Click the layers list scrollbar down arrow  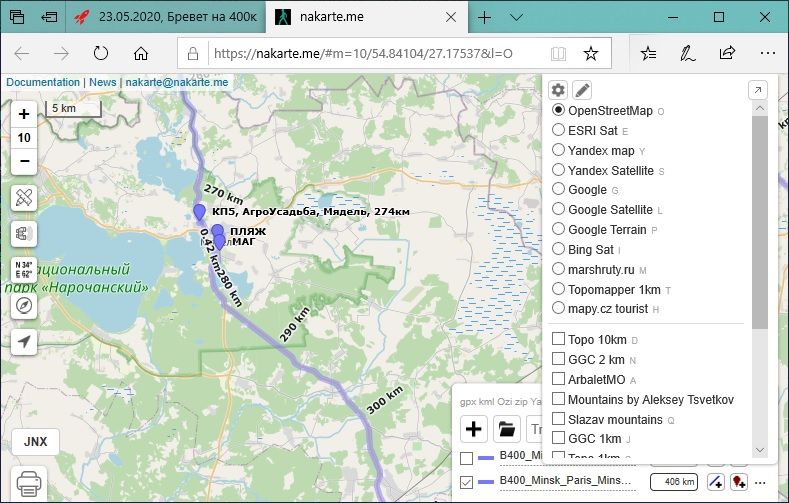click(760, 450)
